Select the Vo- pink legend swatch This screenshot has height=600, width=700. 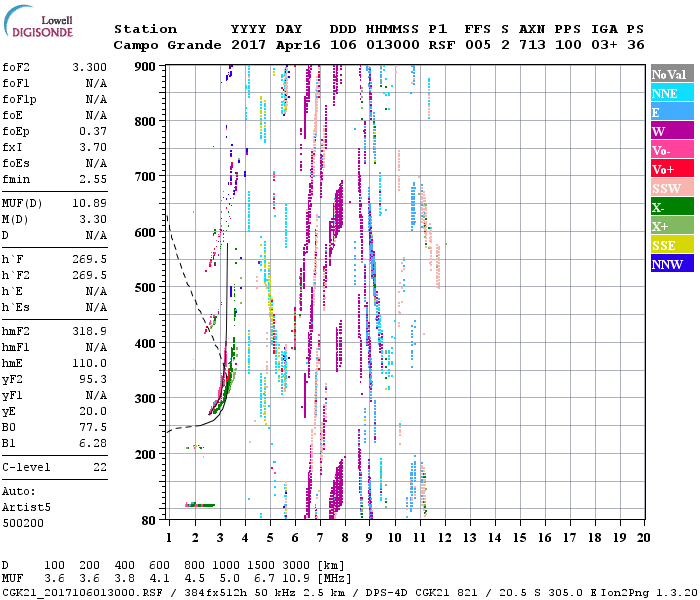(x=672, y=150)
